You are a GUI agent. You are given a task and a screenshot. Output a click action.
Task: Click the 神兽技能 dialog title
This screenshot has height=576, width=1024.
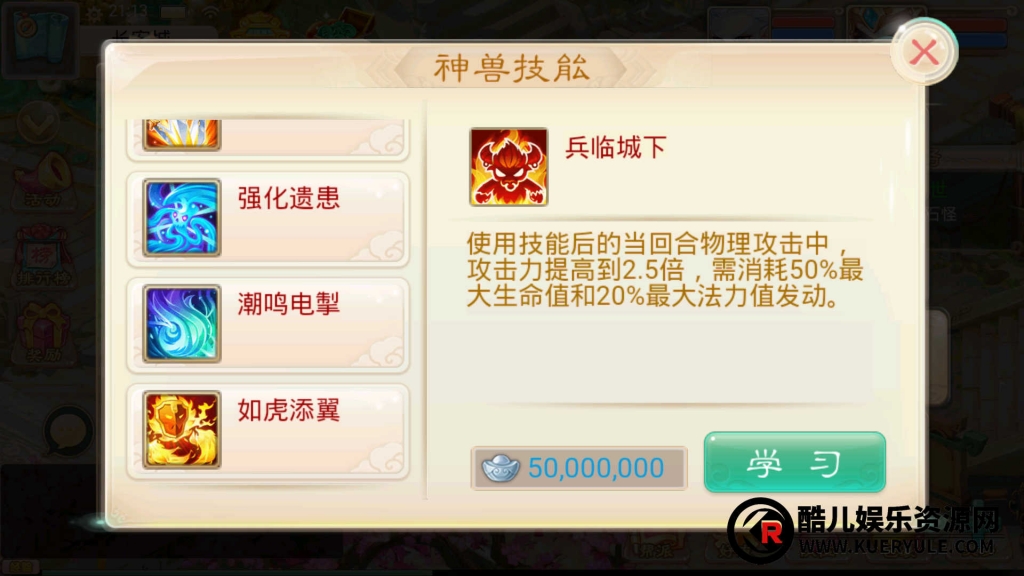511,68
